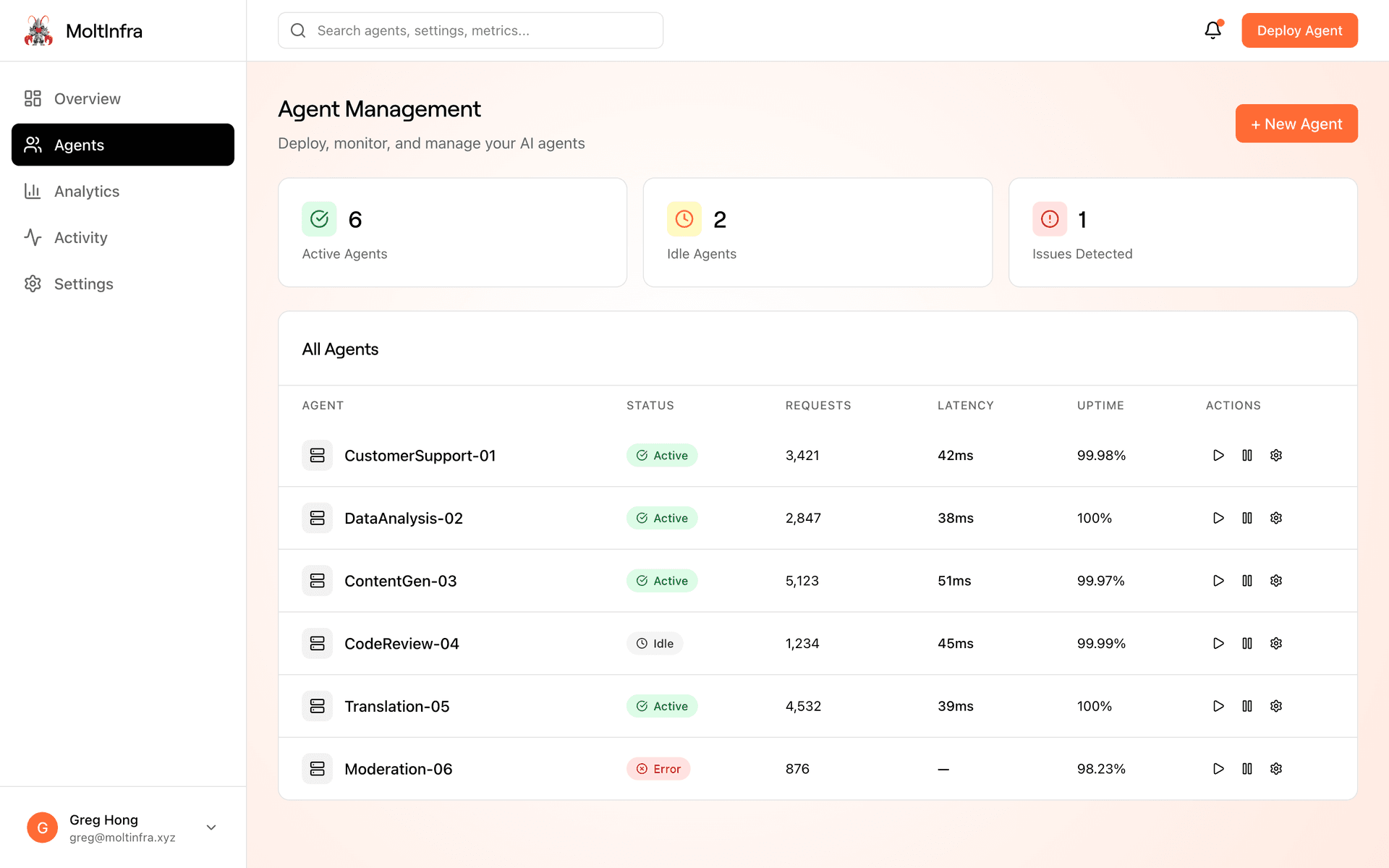Click the CodeReview-04 agent name
The height and width of the screenshot is (868, 1389).
[402, 644]
